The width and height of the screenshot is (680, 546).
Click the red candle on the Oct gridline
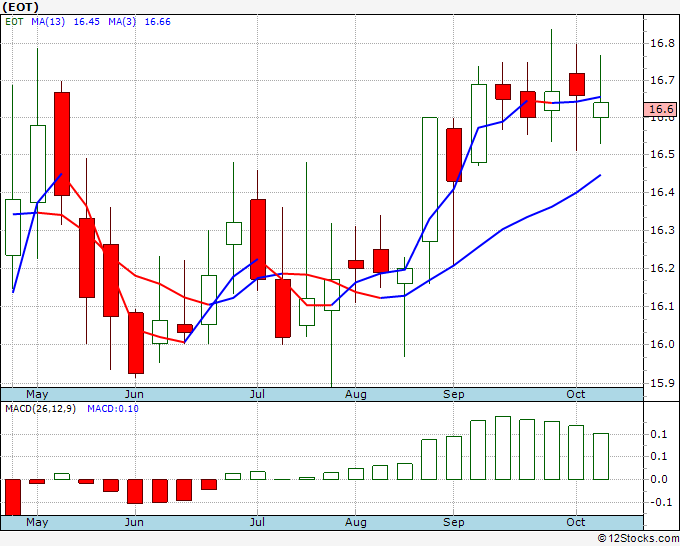coord(577,85)
